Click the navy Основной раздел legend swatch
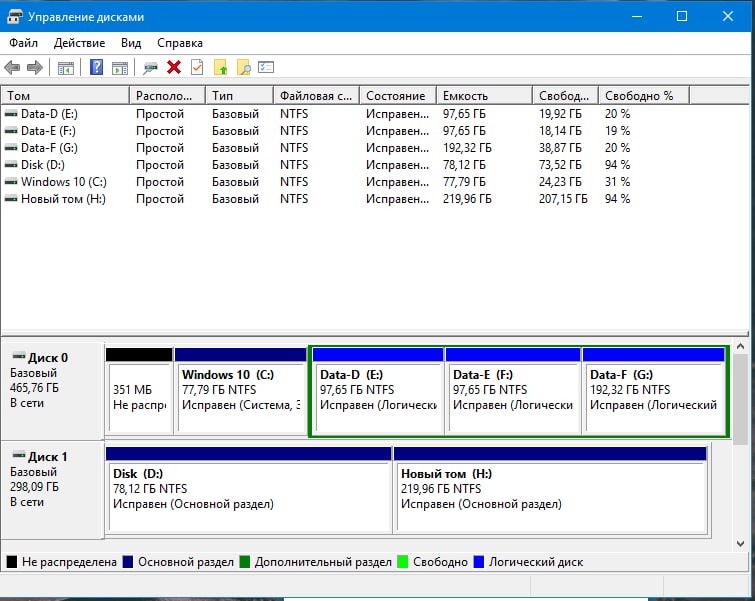The width and height of the screenshot is (755, 601). pos(128,562)
